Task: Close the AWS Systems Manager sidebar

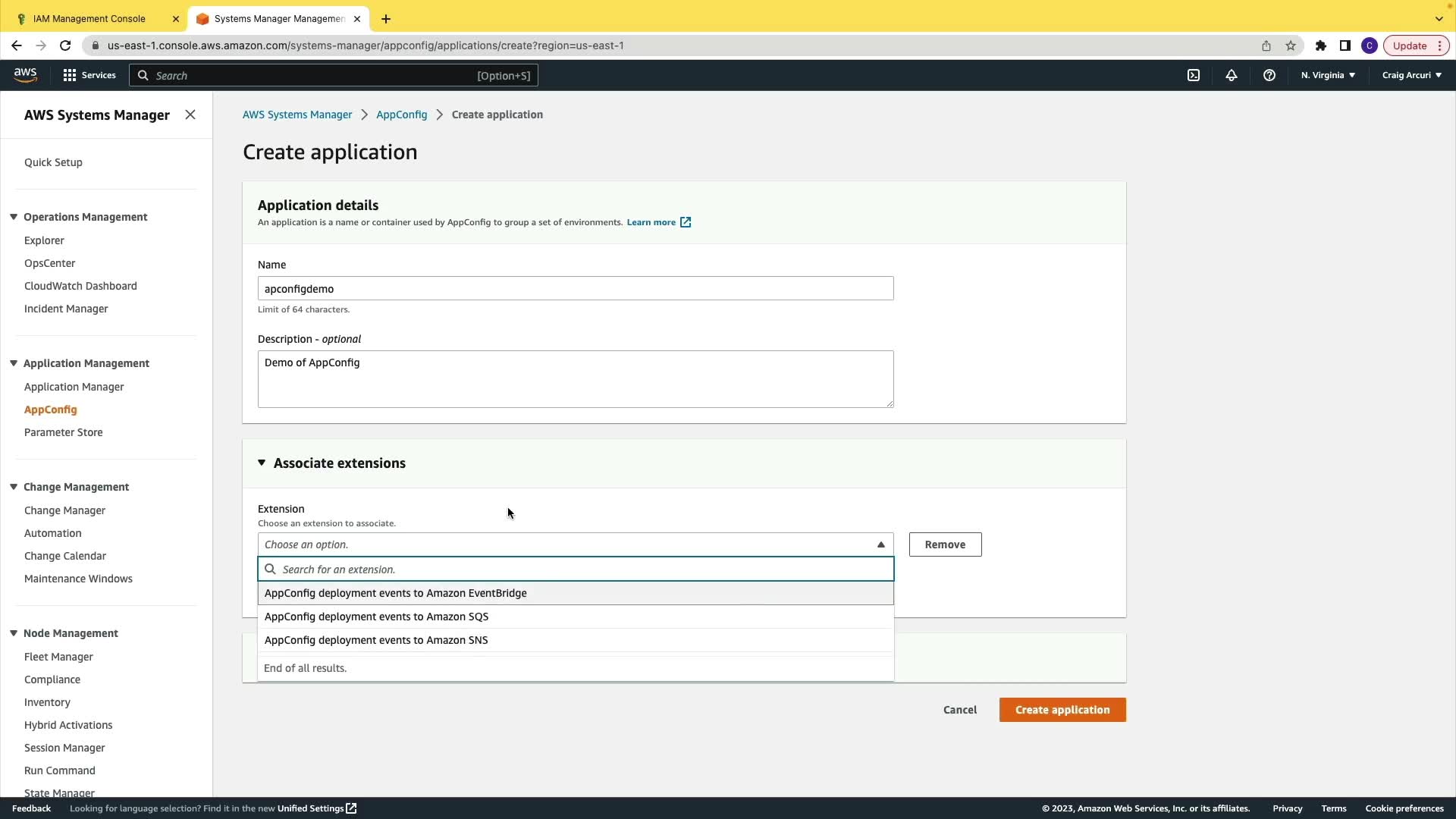Action: coord(190,115)
